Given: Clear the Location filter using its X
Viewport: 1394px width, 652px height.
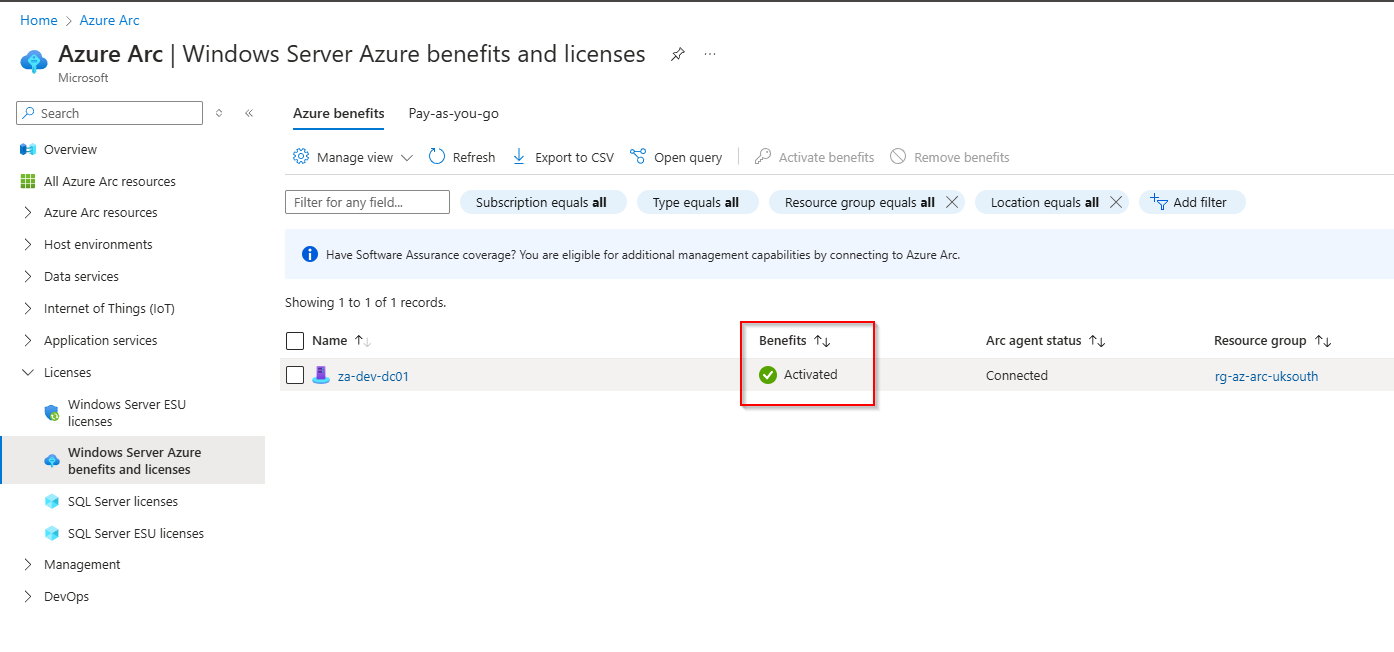Looking at the screenshot, I should point(1116,202).
